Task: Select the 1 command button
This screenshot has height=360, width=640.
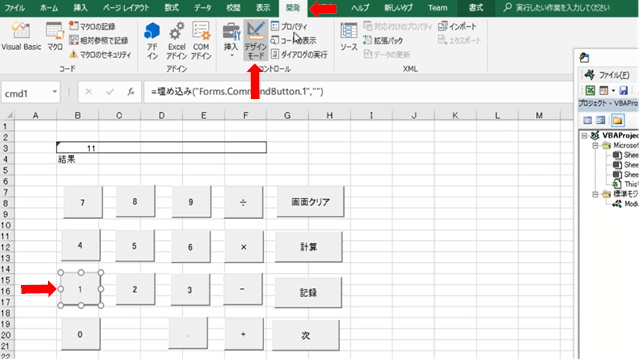Action: point(80,289)
